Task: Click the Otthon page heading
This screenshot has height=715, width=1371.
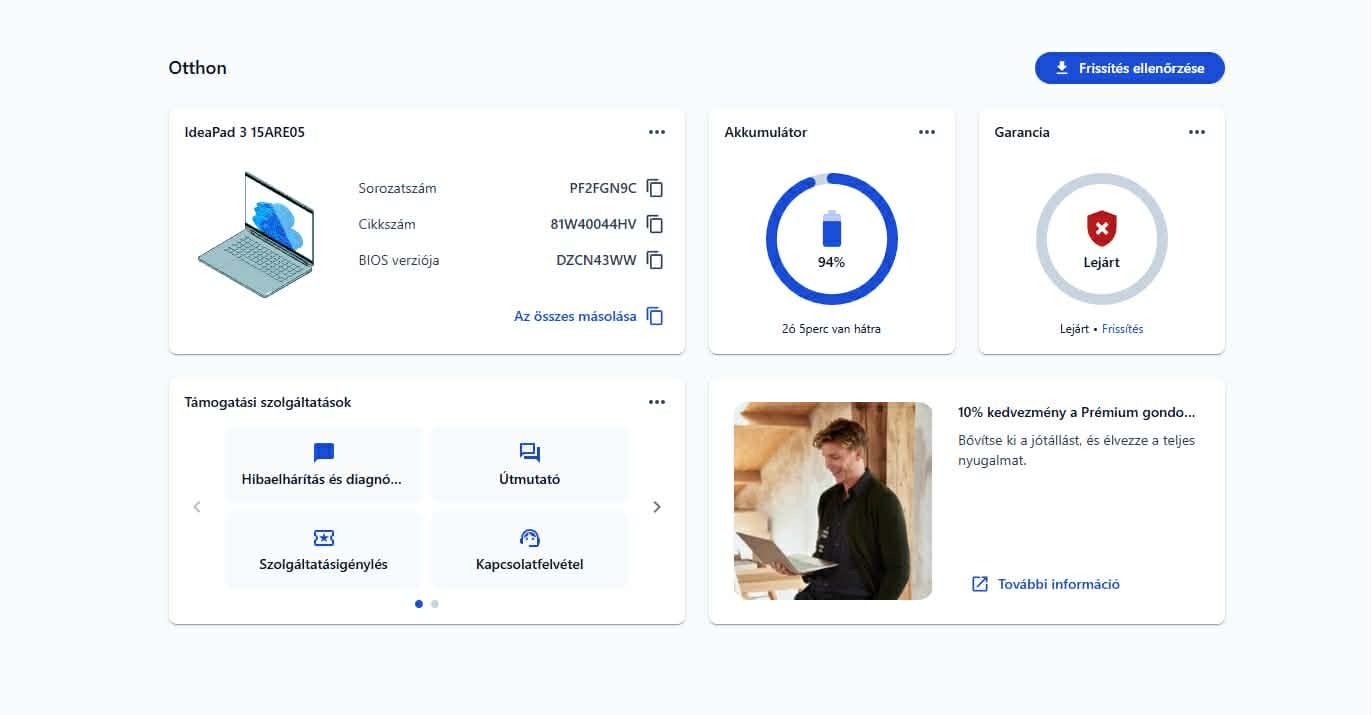Action: (x=198, y=68)
